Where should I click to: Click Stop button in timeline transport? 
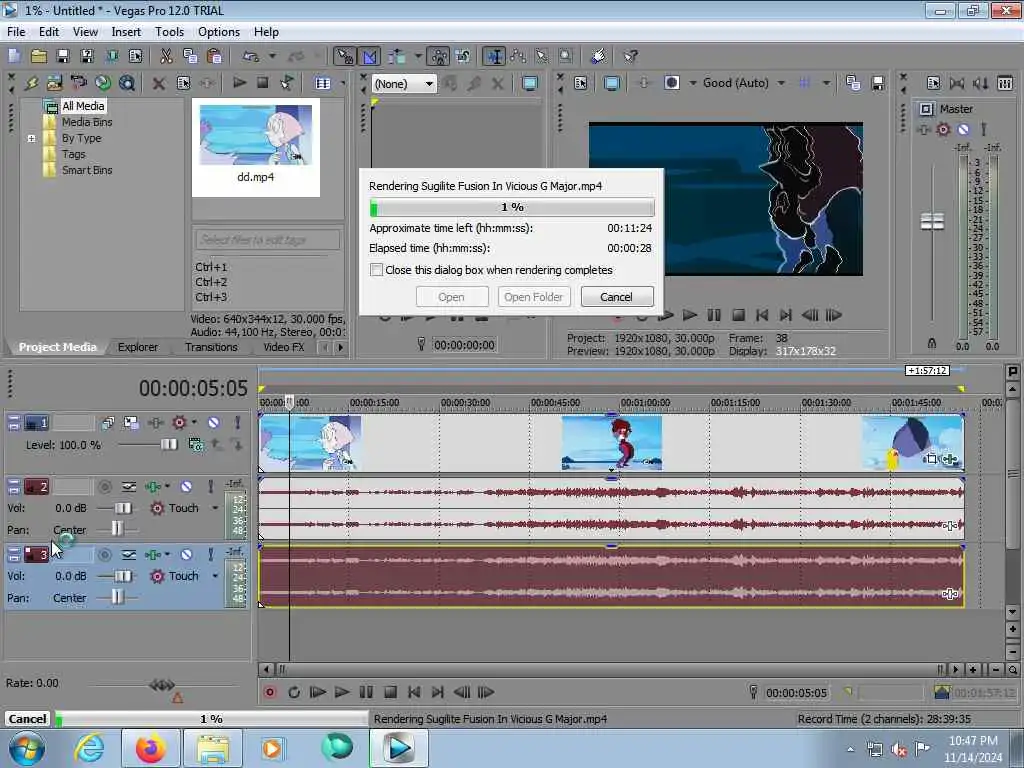[x=390, y=692]
